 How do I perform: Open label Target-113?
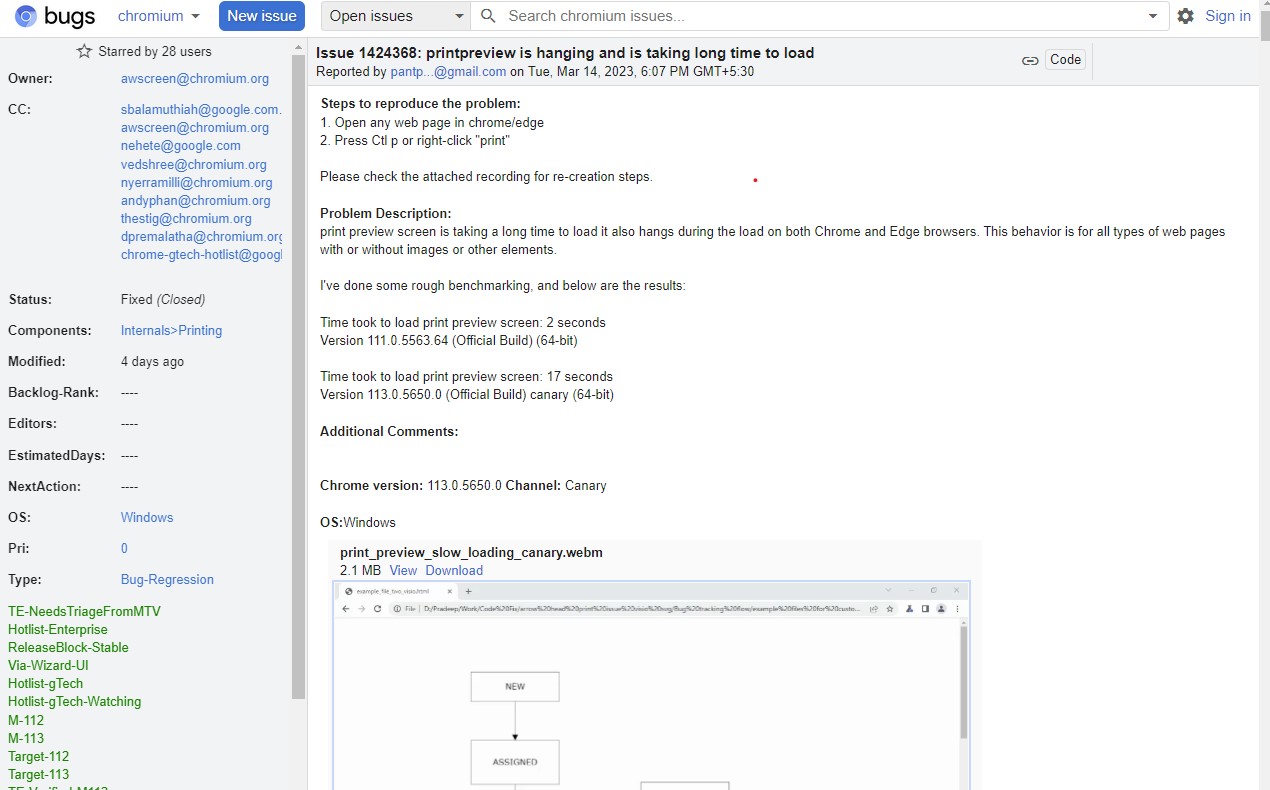[39, 775]
